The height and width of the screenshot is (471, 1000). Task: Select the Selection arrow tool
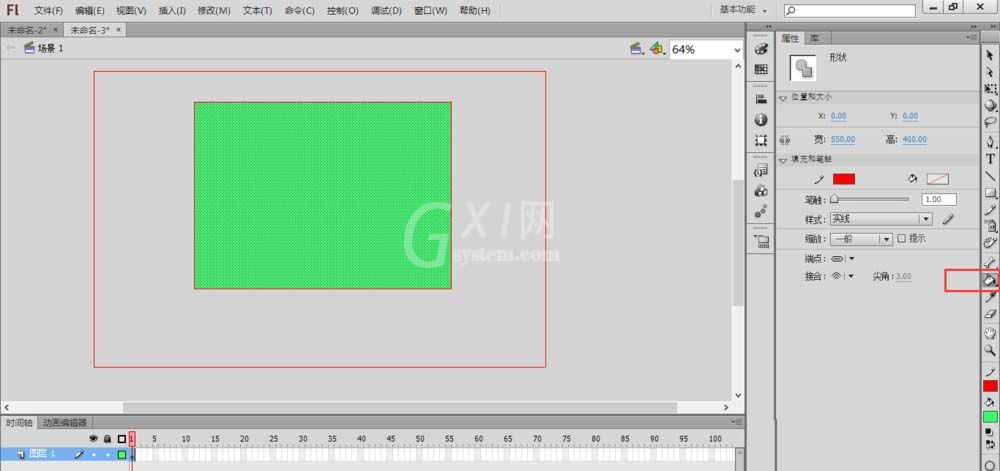pos(990,56)
